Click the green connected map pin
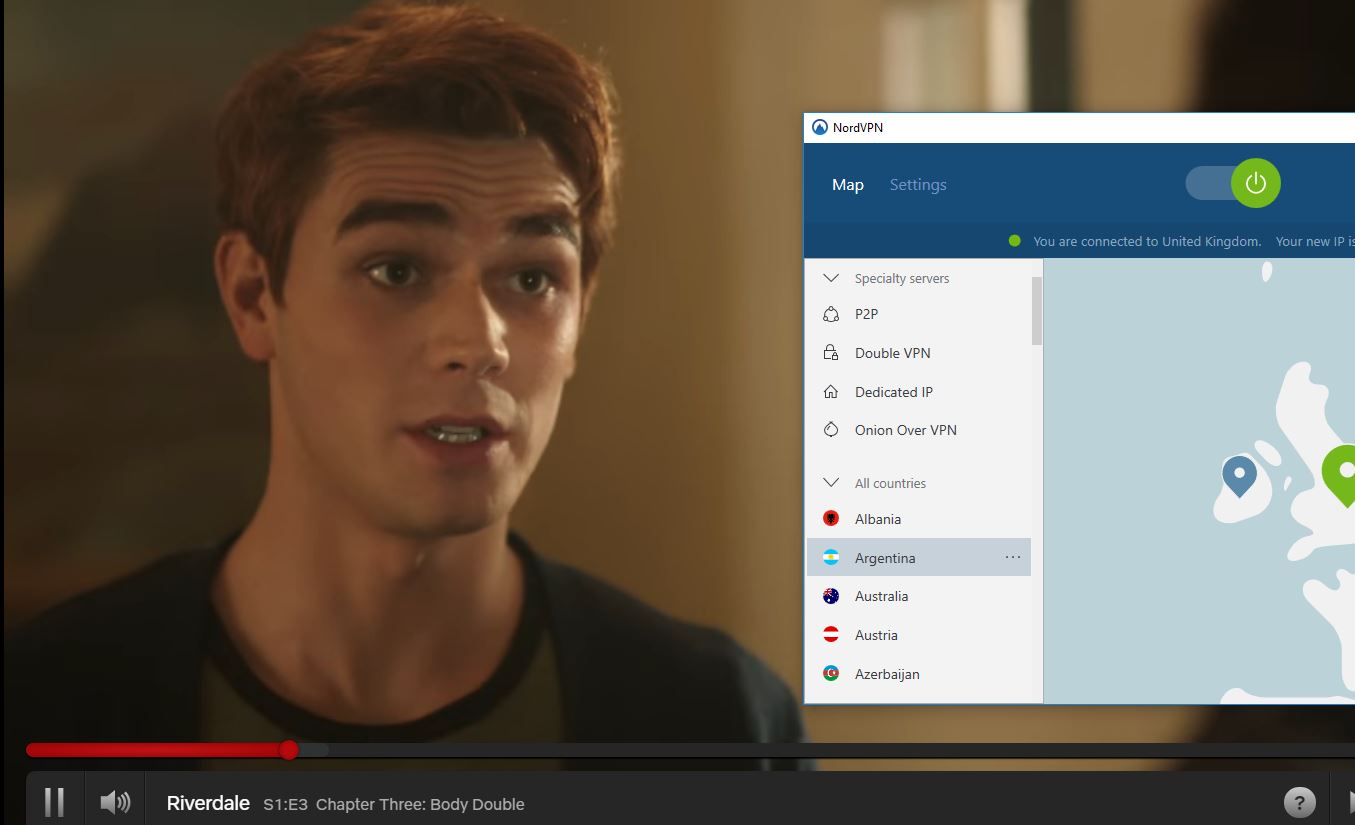Screen dimensions: 1355x825 1339,474
